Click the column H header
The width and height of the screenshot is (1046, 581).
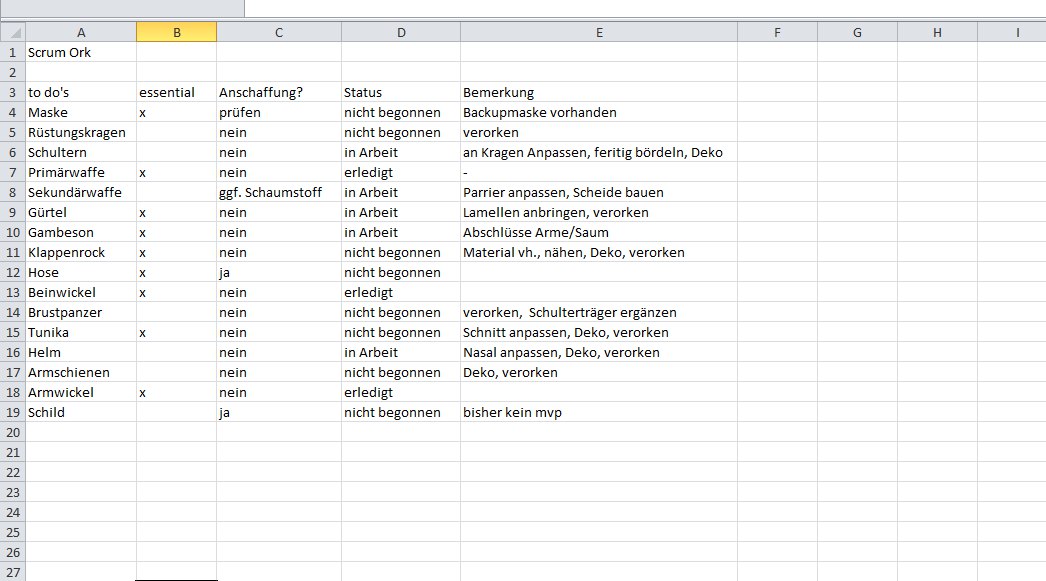pyautogui.click(x=937, y=33)
